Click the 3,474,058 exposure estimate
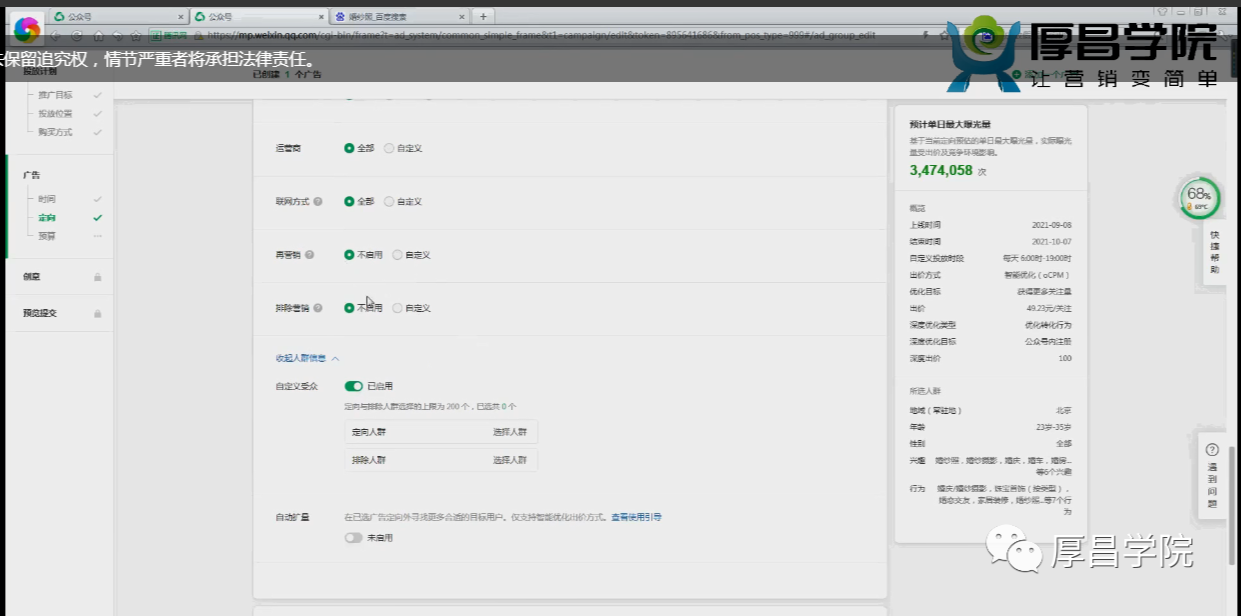Image resolution: width=1241 pixels, height=616 pixels. click(x=941, y=170)
